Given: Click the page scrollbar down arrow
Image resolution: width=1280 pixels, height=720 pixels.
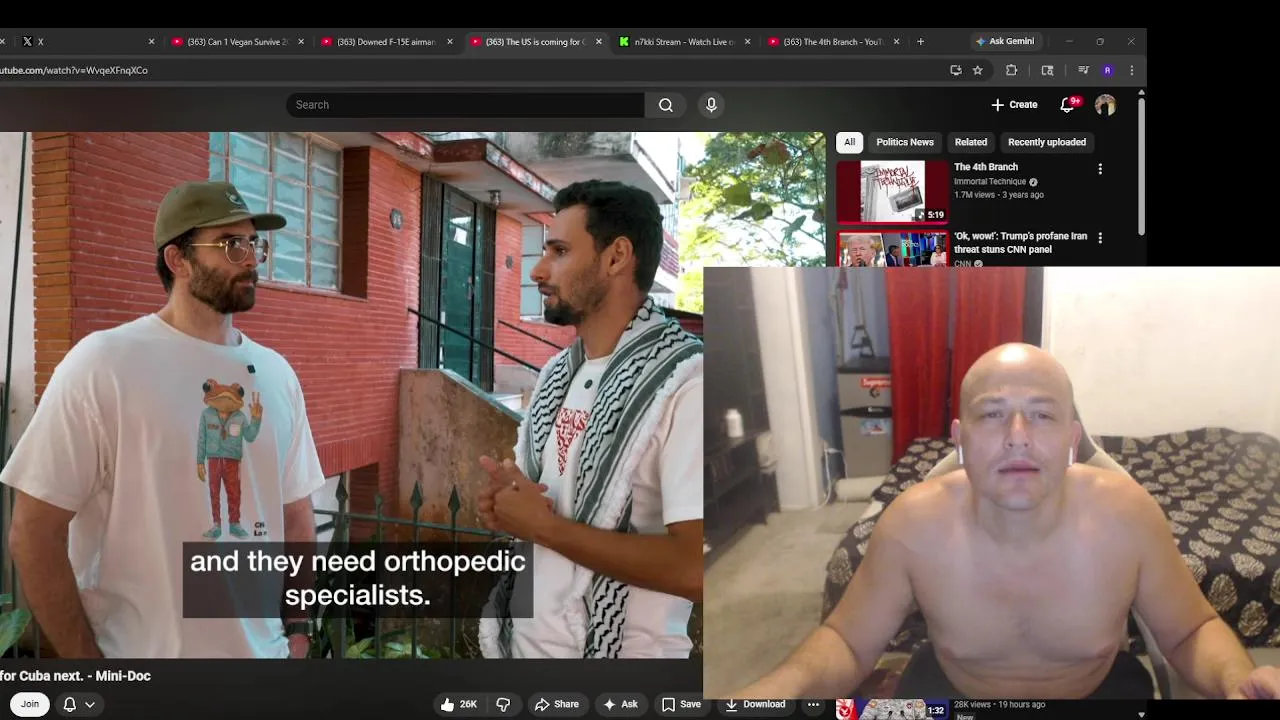Looking at the screenshot, I should (x=1141, y=714).
